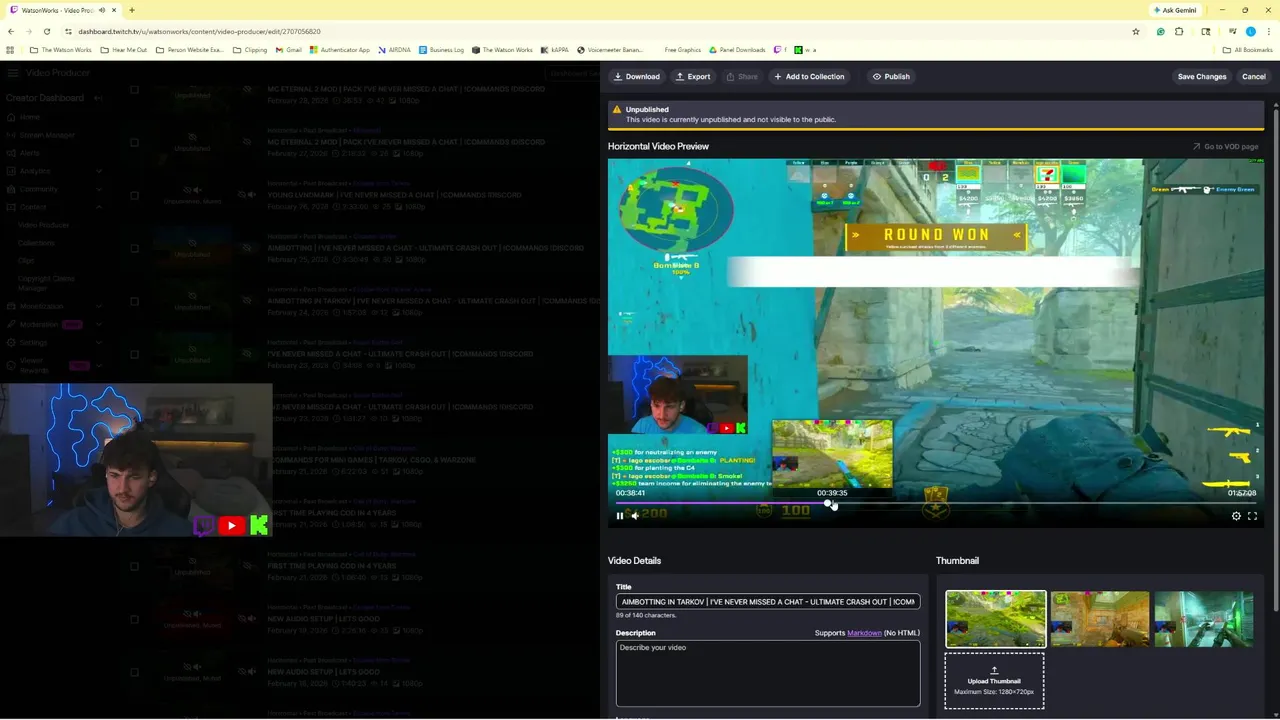Click the browser address bar URL
The width and height of the screenshot is (1280, 720).
pos(199,31)
